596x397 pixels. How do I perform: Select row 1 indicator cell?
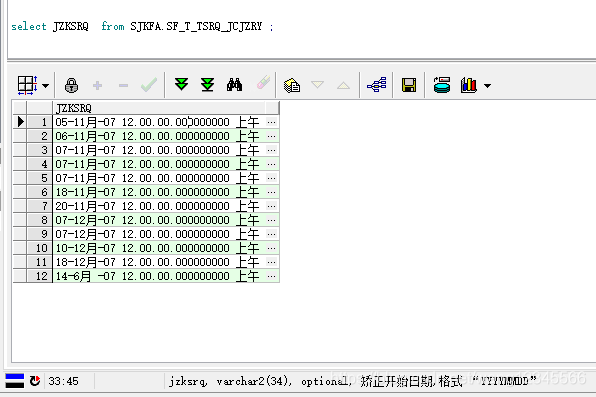[x=20, y=122]
